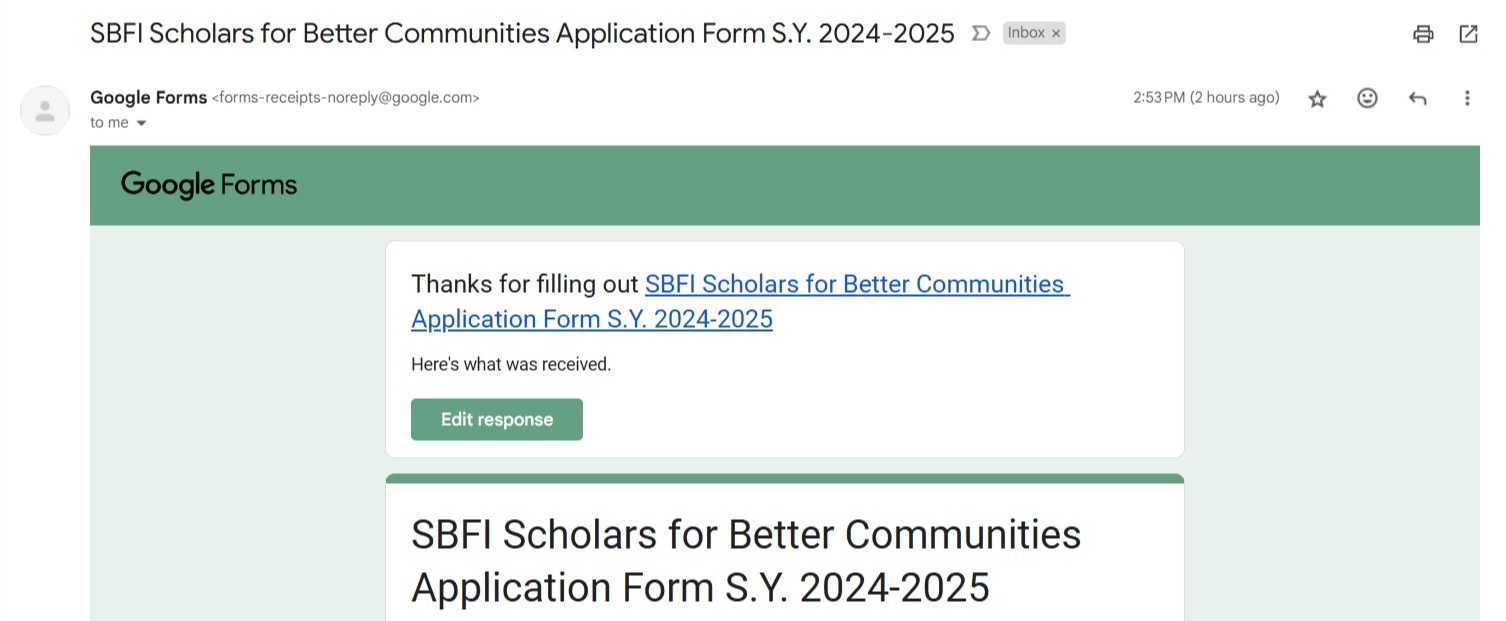
Task: Click the forms-receipts-noreply email address
Action: (346, 98)
